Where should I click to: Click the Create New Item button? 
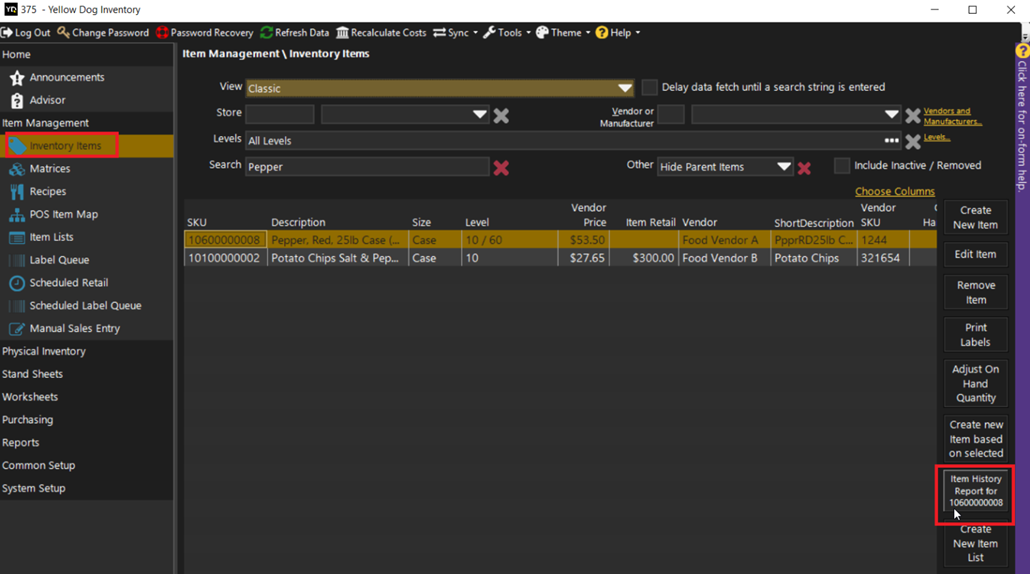click(x=975, y=217)
